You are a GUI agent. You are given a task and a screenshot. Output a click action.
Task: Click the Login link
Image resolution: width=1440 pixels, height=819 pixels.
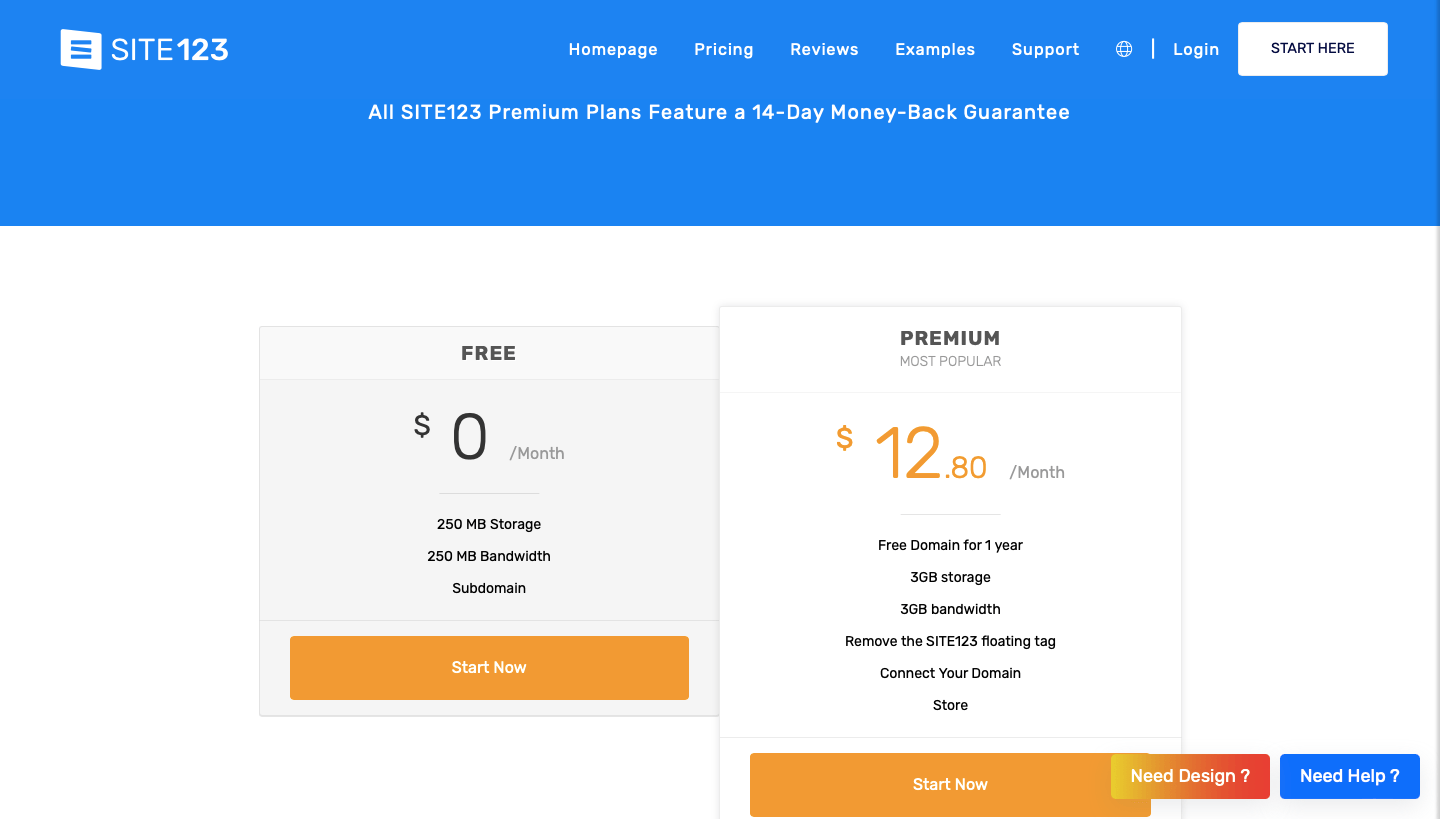tap(1196, 49)
